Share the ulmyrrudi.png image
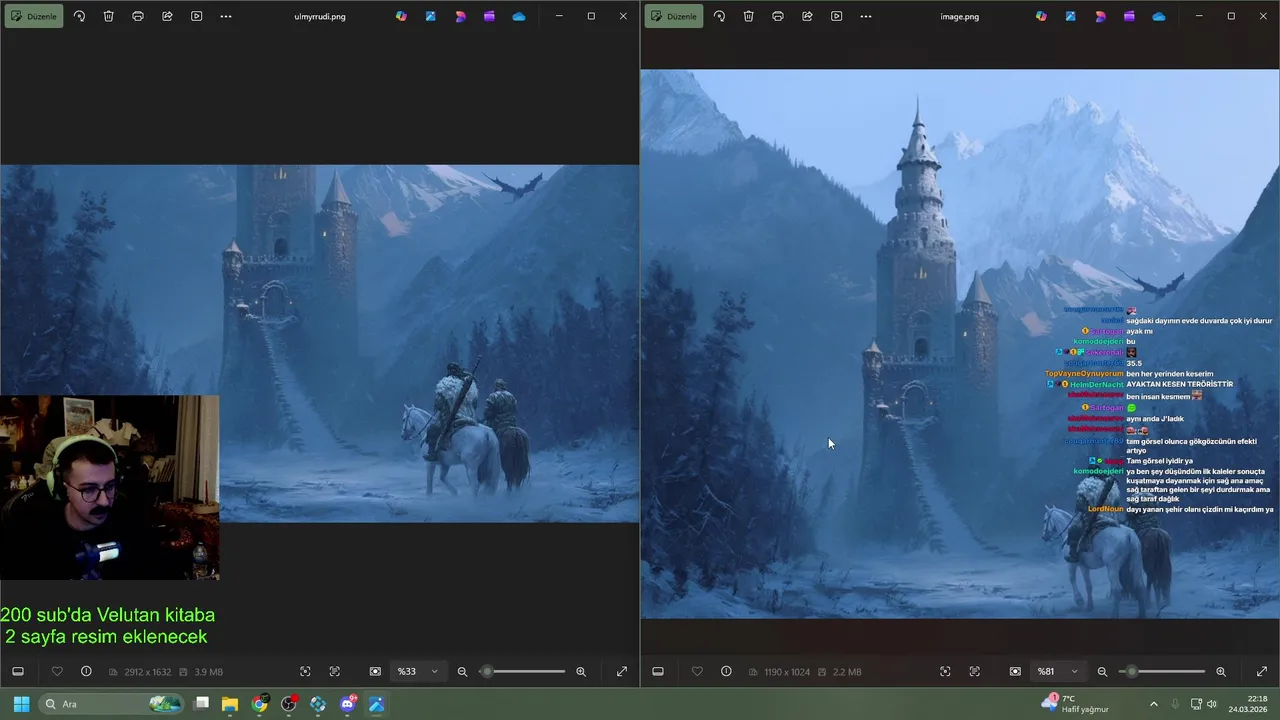The width and height of the screenshot is (1280, 720). pos(167,16)
